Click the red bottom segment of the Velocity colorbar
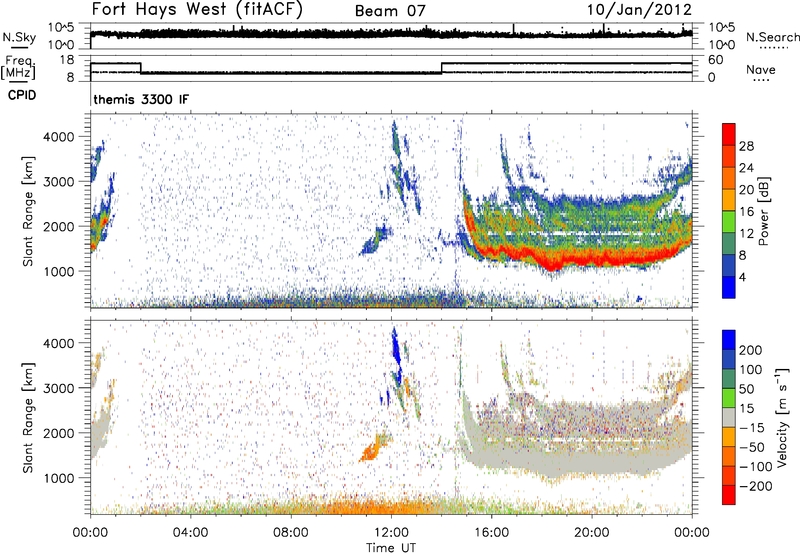This screenshot has height=554, width=800. click(x=729, y=495)
